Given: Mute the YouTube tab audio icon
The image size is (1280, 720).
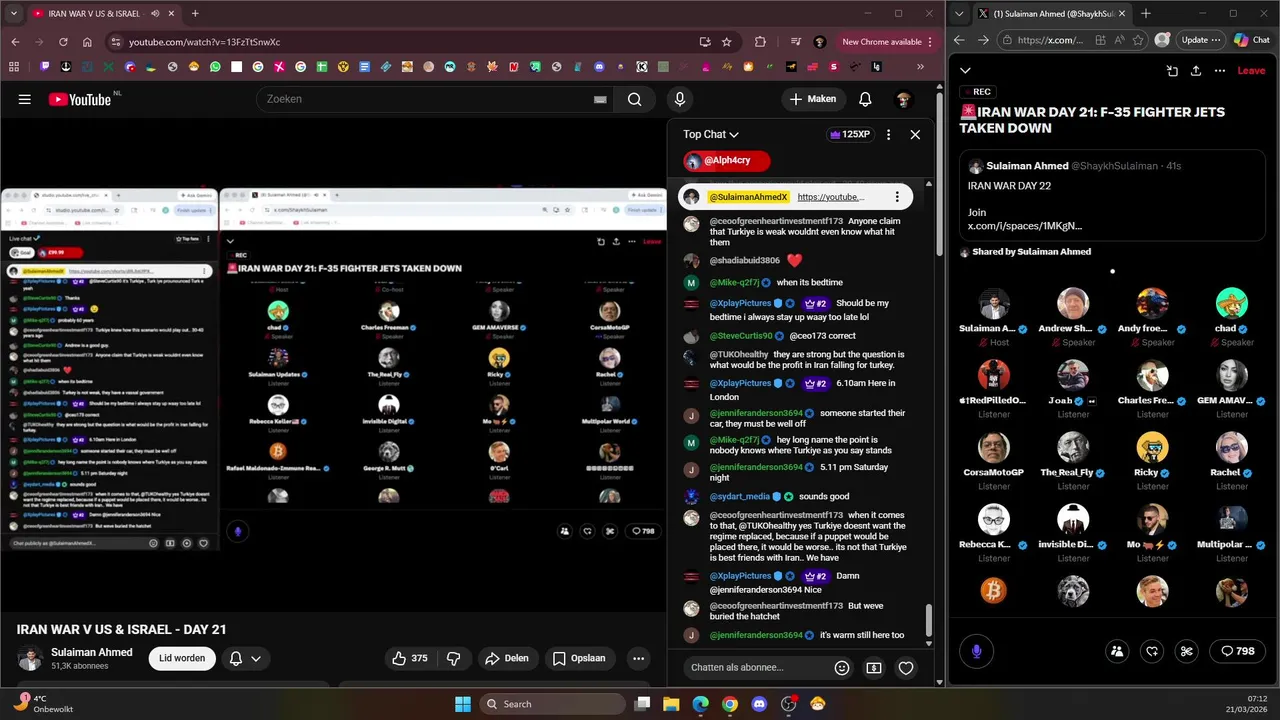Looking at the screenshot, I should pos(155,14).
